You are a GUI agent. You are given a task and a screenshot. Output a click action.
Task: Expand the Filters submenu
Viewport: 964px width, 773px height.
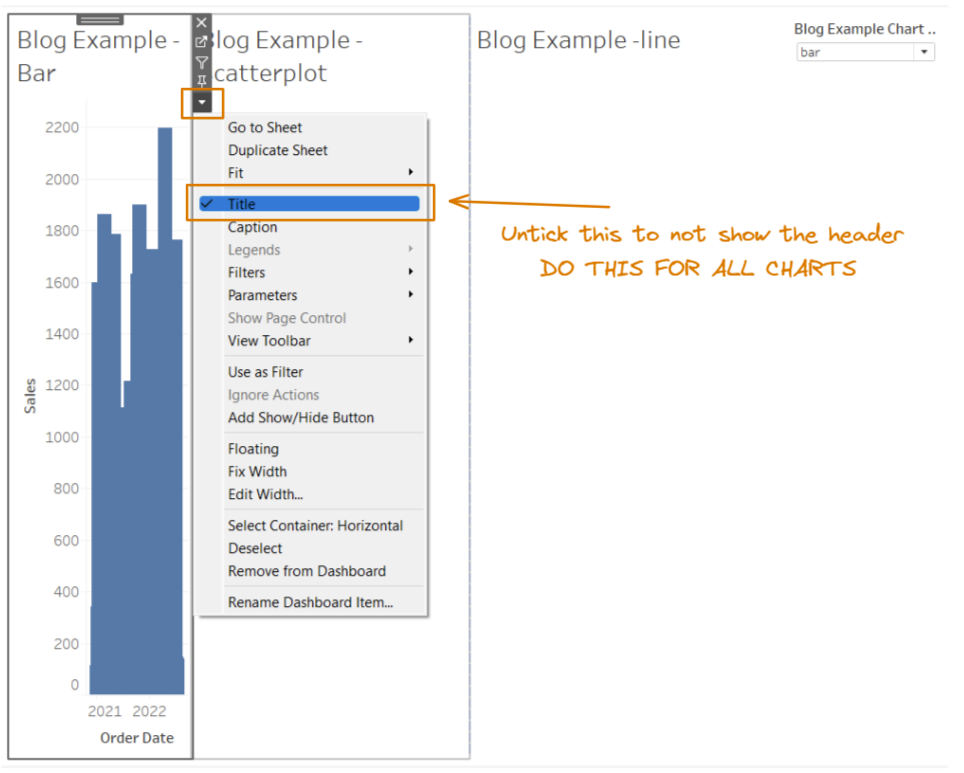[246, 272]
